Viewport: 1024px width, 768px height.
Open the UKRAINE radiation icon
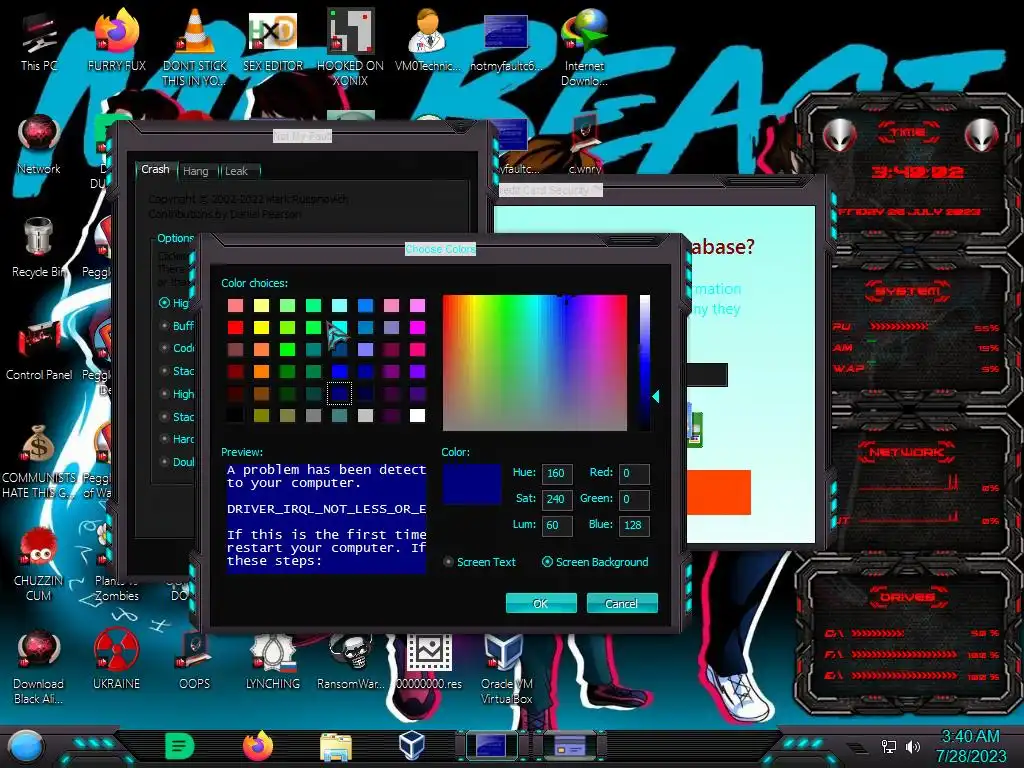(x=117, y=658)
